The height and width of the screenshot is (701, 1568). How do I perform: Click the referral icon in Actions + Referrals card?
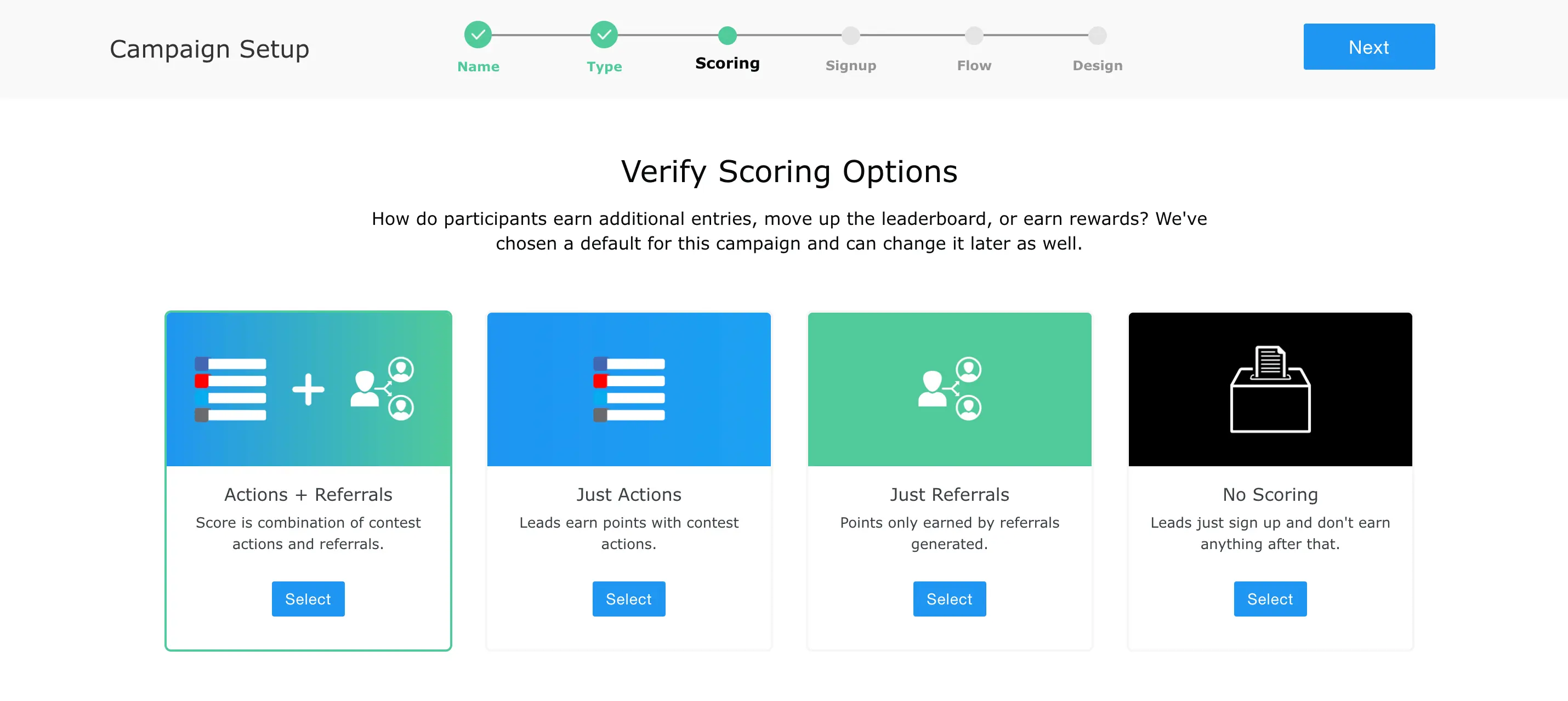[382, 388]
